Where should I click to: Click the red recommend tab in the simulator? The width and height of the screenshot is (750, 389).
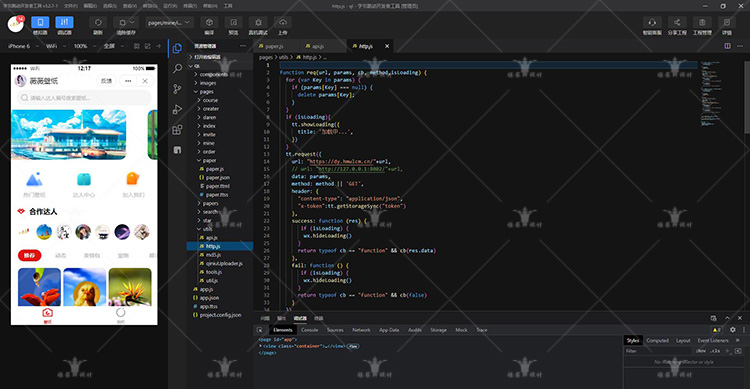[x=30, y=256]
